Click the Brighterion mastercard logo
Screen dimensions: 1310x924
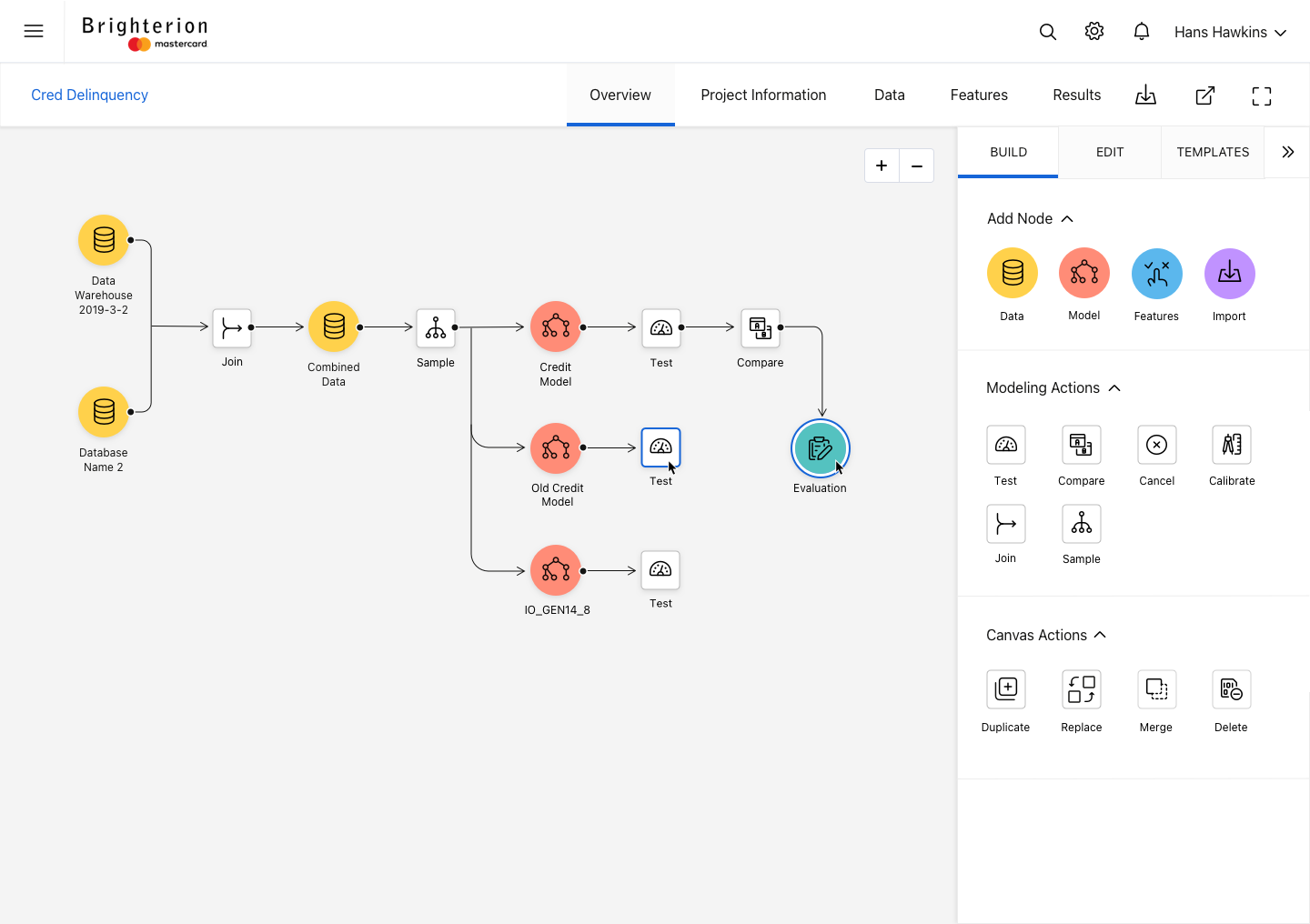(x=146, y=33)
